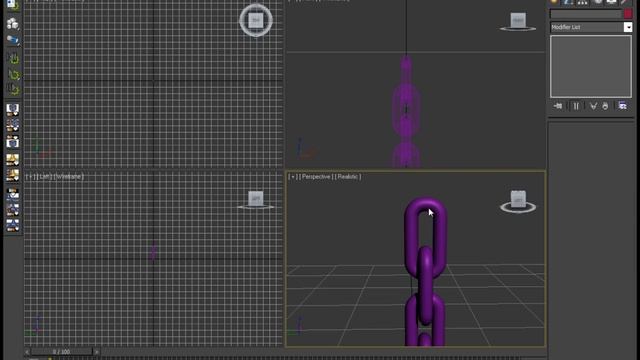Click the third picture flyout icon, left toolbar
The width and height of the screenshot is (640, 360).
pos(13,142)
